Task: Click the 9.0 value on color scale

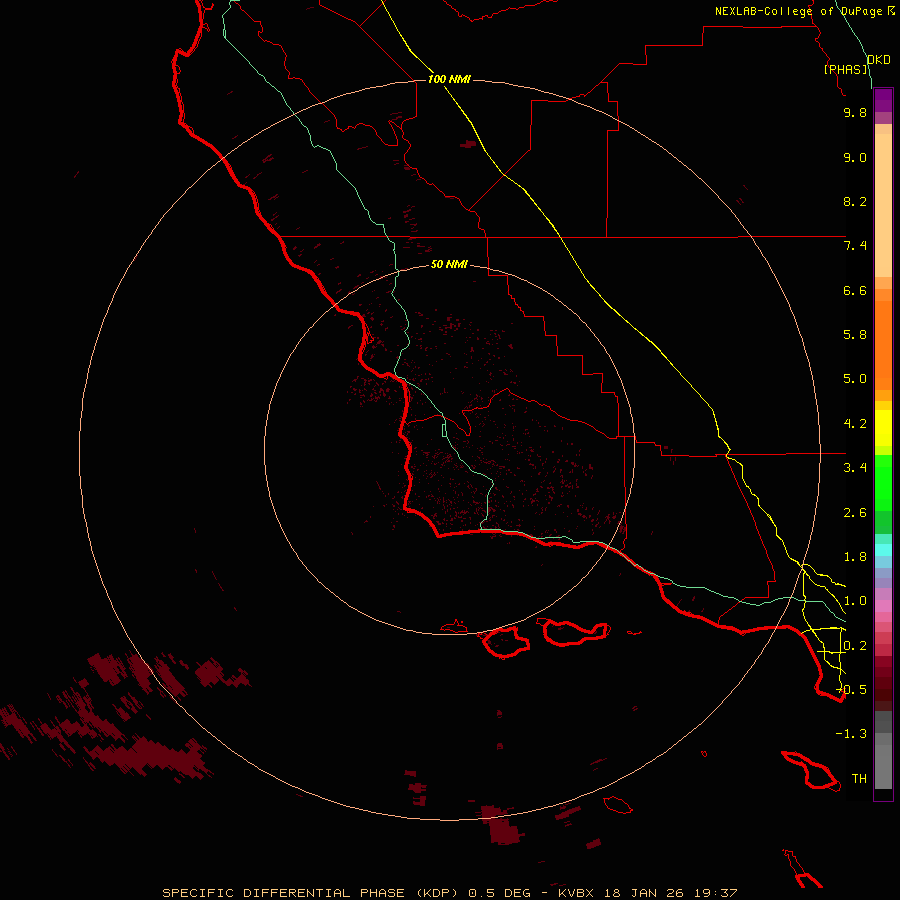Action: click(855, 157)
